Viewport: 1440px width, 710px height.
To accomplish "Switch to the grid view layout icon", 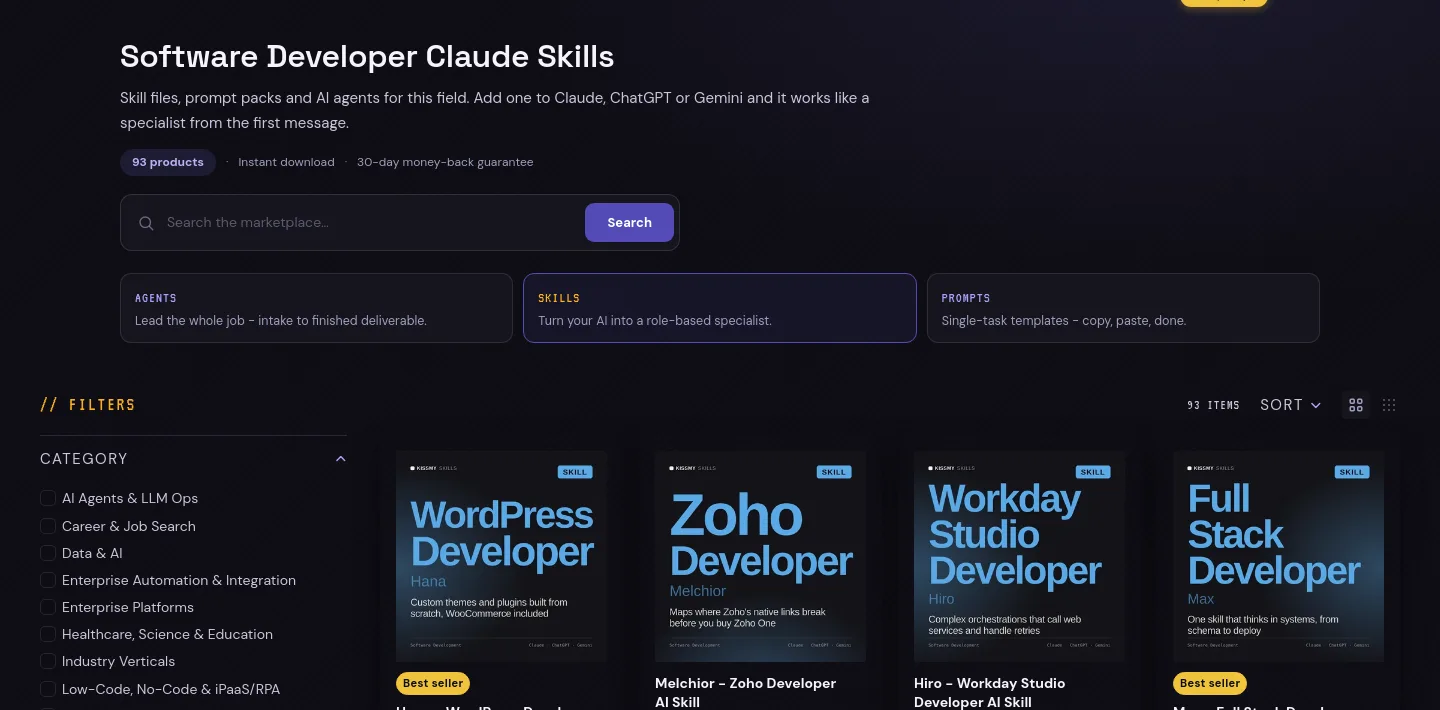I will pos(1356,405).
